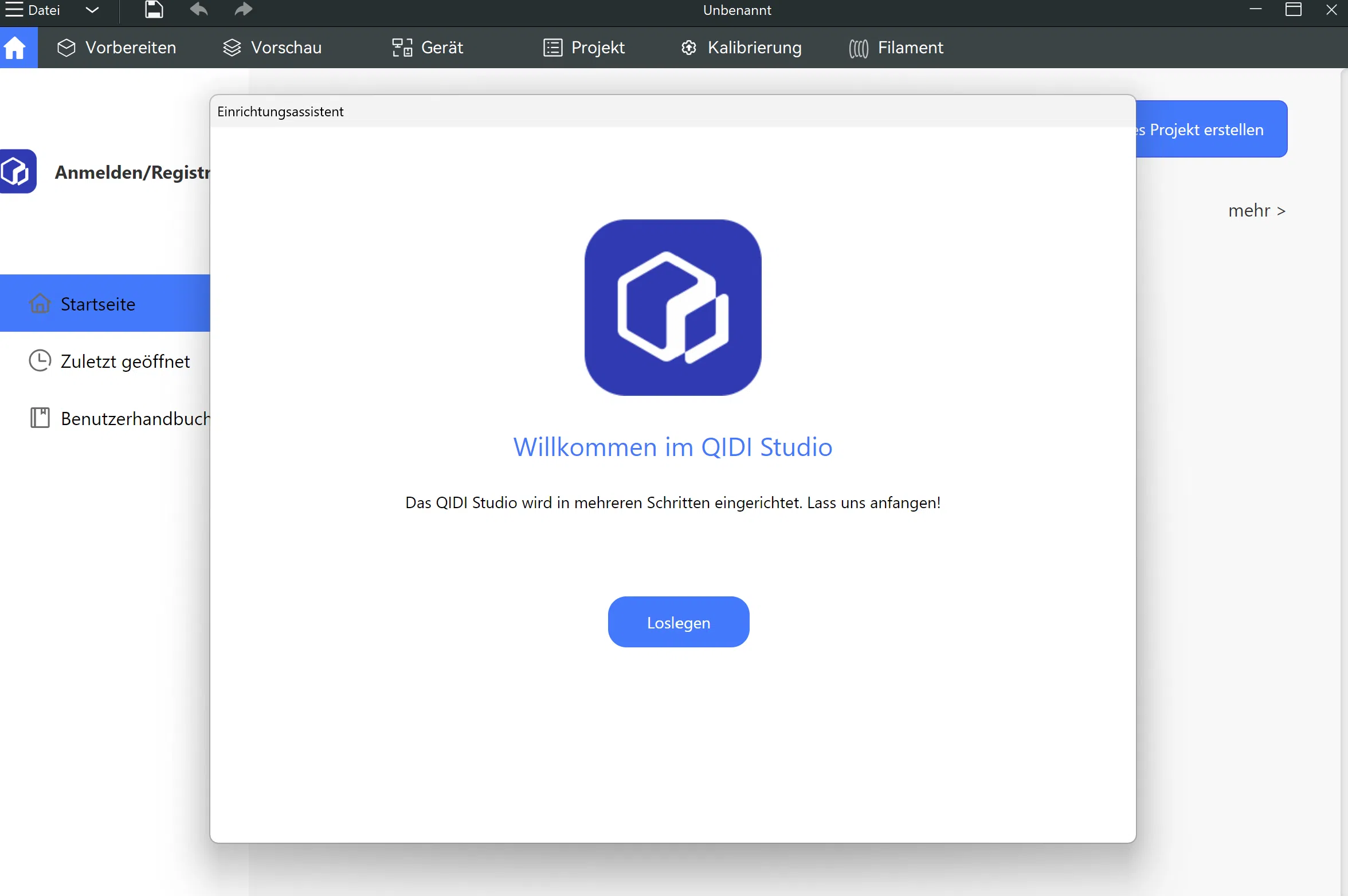Screen dimensions: 1348x896
Task: Click the Einrichtungsassistent dialog title
Action: click(280, 112)
